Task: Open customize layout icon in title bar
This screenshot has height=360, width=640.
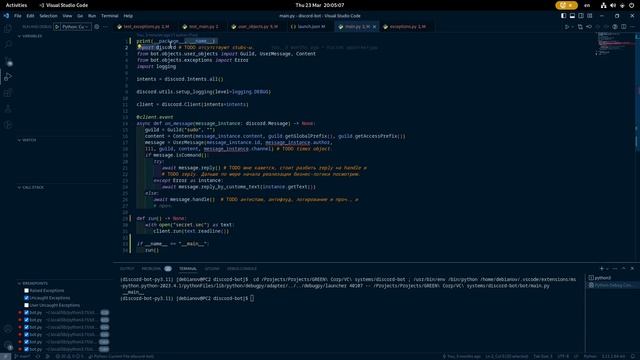Action: (589, 16)
